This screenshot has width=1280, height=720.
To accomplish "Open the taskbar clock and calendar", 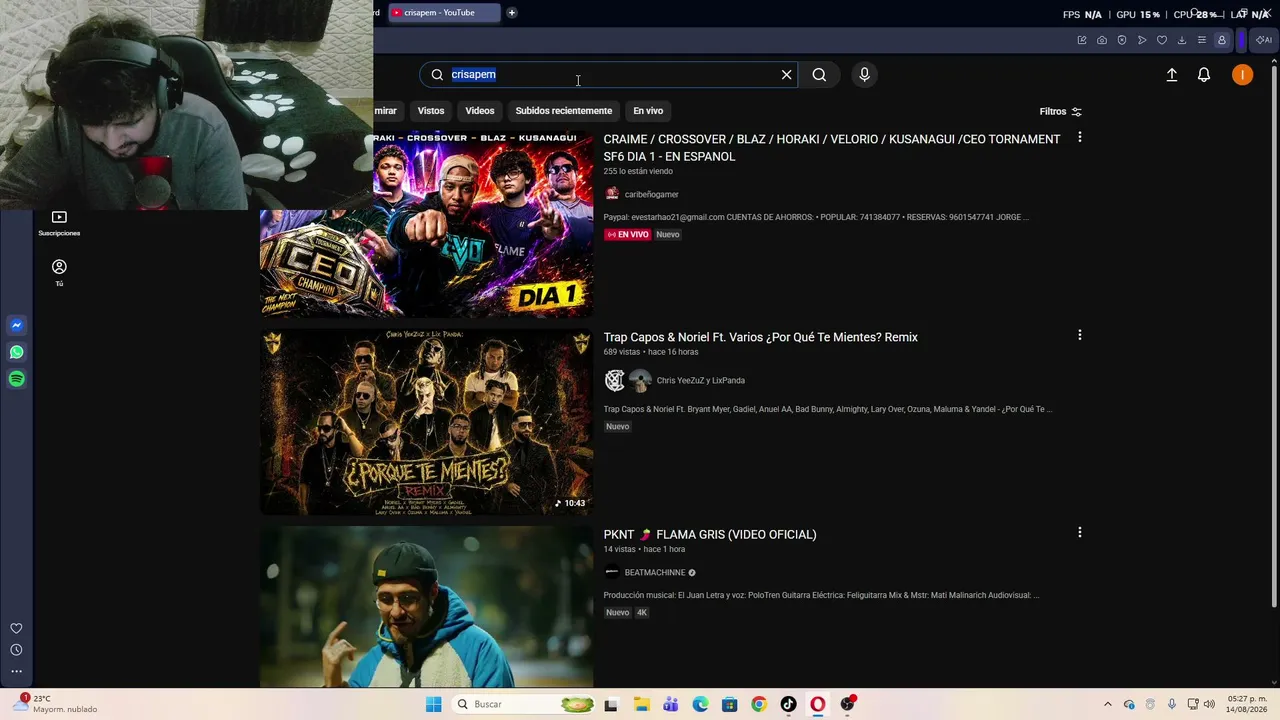I will pos(1244,704).
